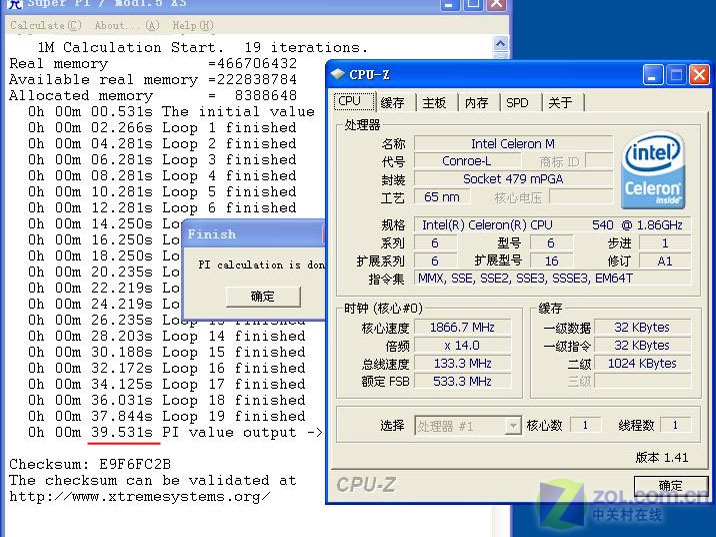The width and height of the screenshot is (716, 537).
Task: Open the Help(H) menu in Super PI
Action: pos(193,26)
